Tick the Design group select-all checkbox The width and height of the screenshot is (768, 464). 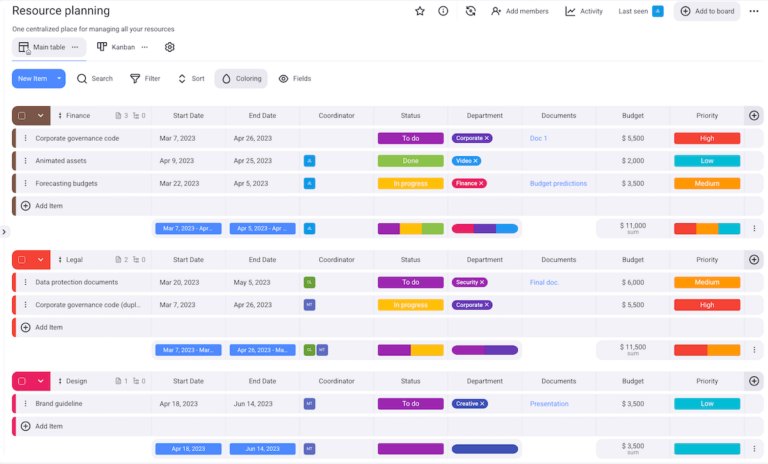click(22, 381)
